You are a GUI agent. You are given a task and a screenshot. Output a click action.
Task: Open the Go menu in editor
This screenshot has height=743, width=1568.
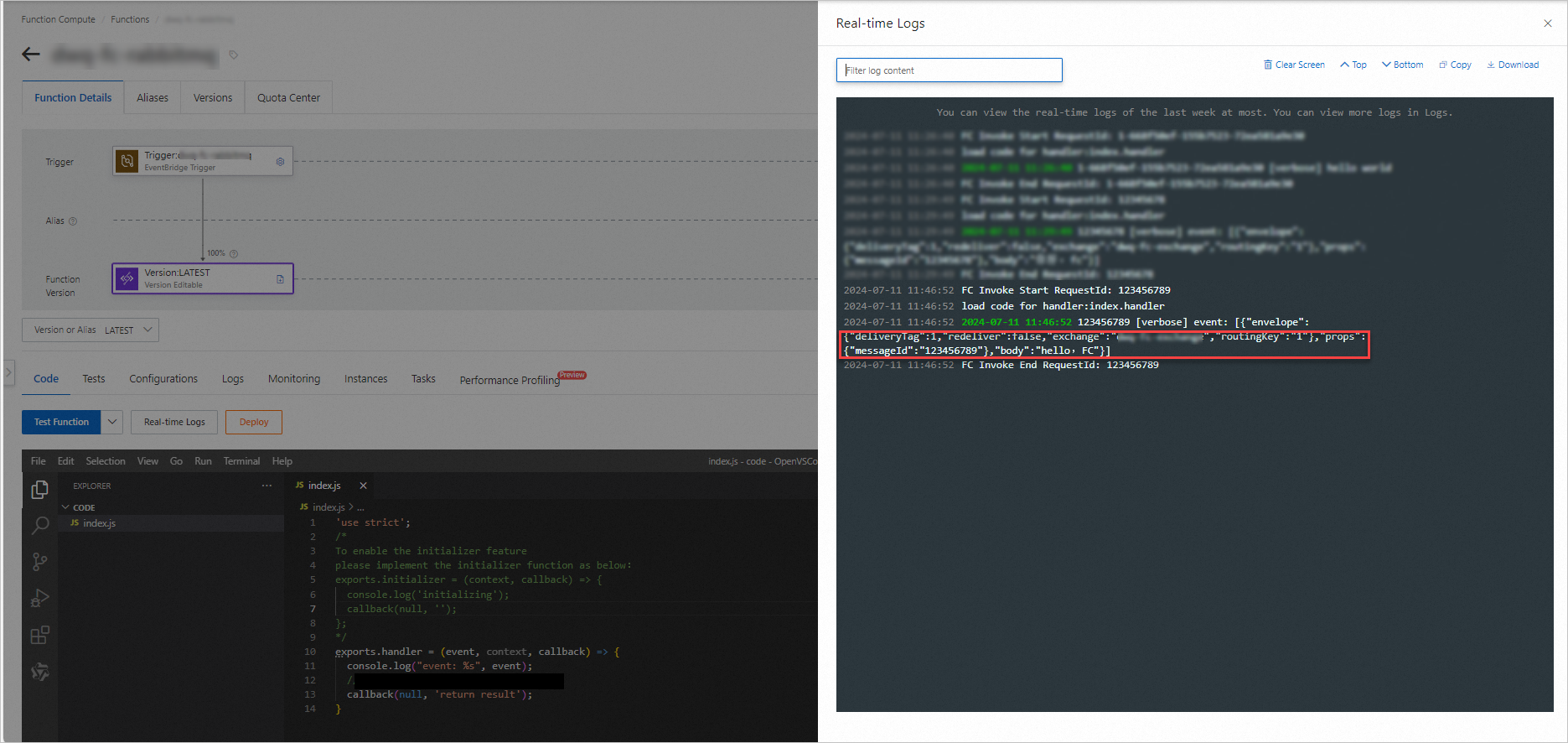176,461
